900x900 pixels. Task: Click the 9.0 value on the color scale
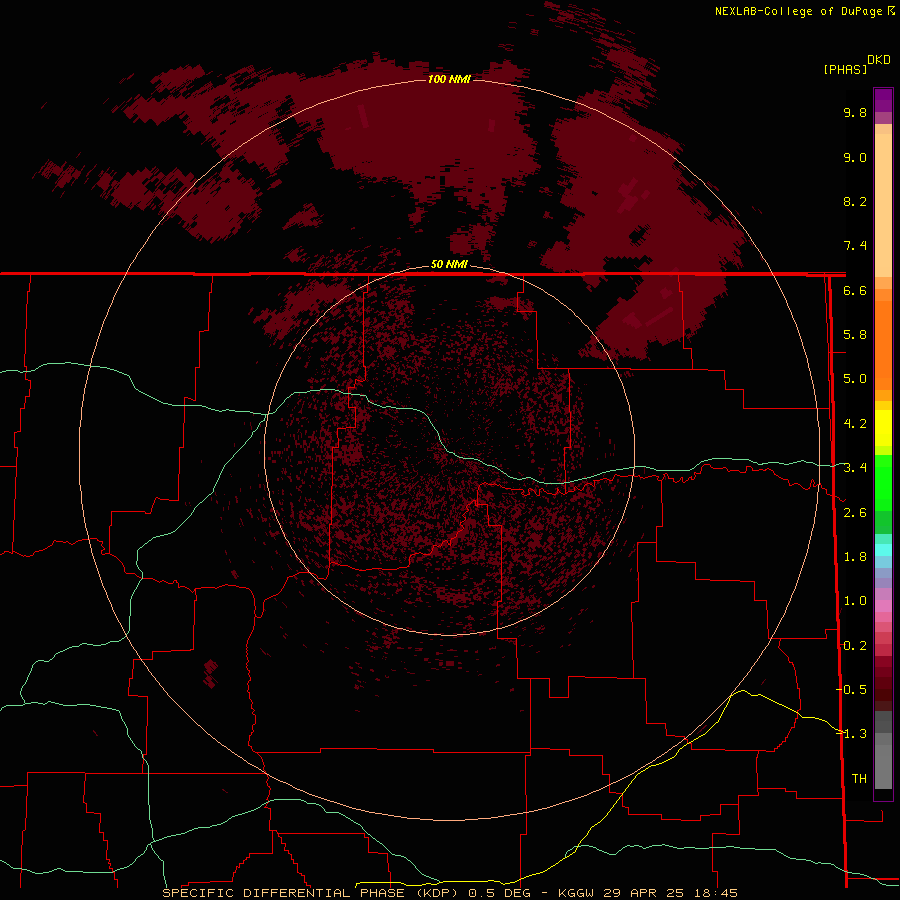(x=855, y=157)
